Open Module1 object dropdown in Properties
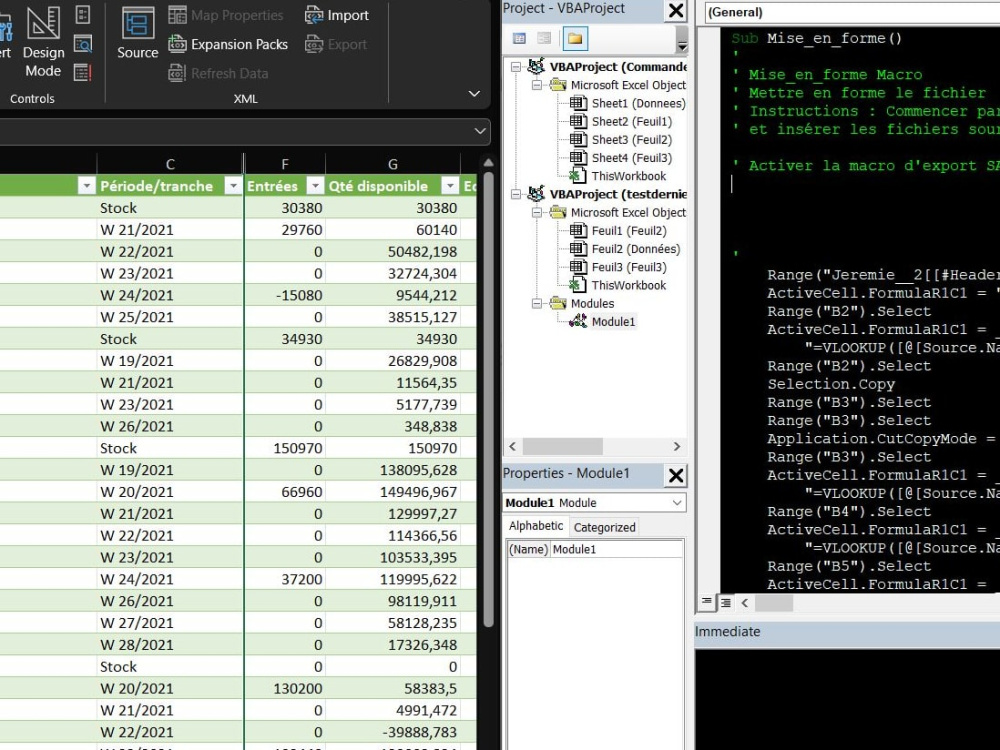Image resolution: width=1000 pixels, height=750 pixels. [677, 503]
